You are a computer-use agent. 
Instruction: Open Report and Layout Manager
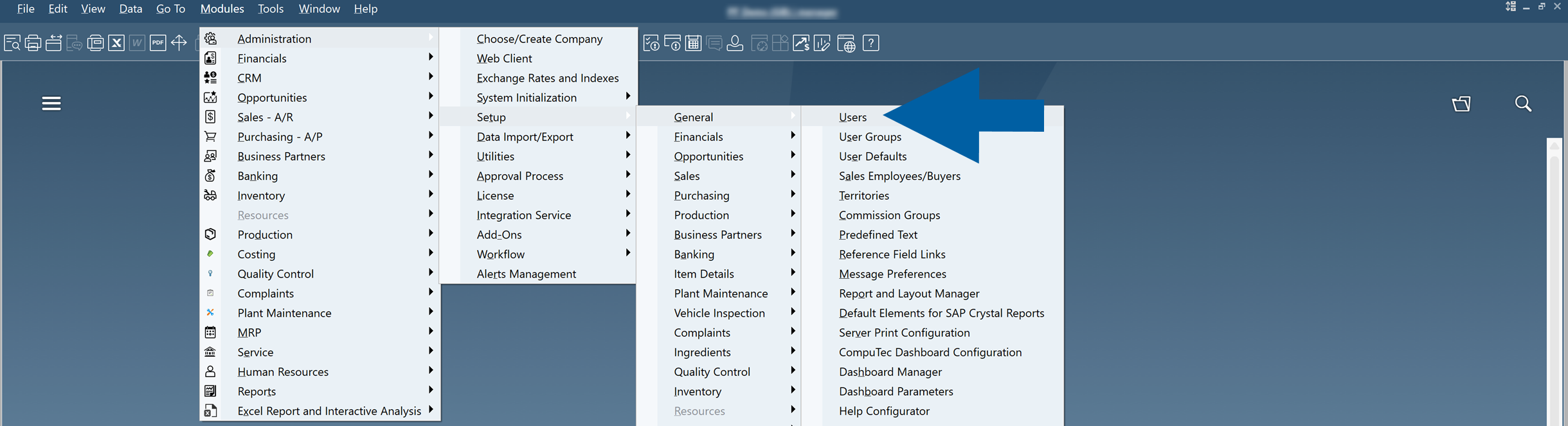pos(909,294)
